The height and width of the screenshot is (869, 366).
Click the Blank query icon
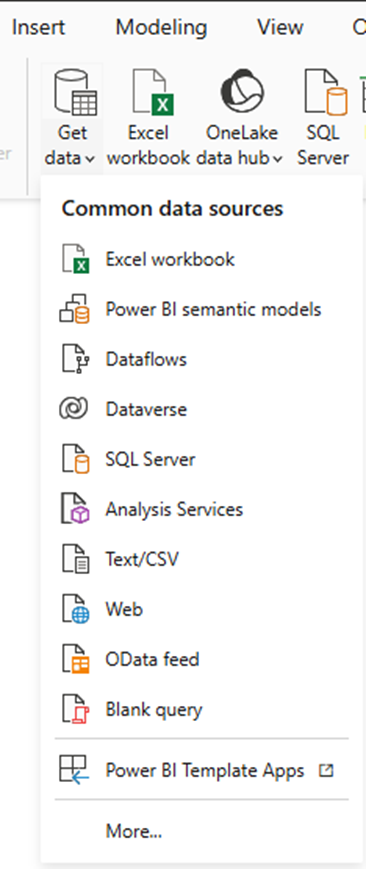point(75,709)
